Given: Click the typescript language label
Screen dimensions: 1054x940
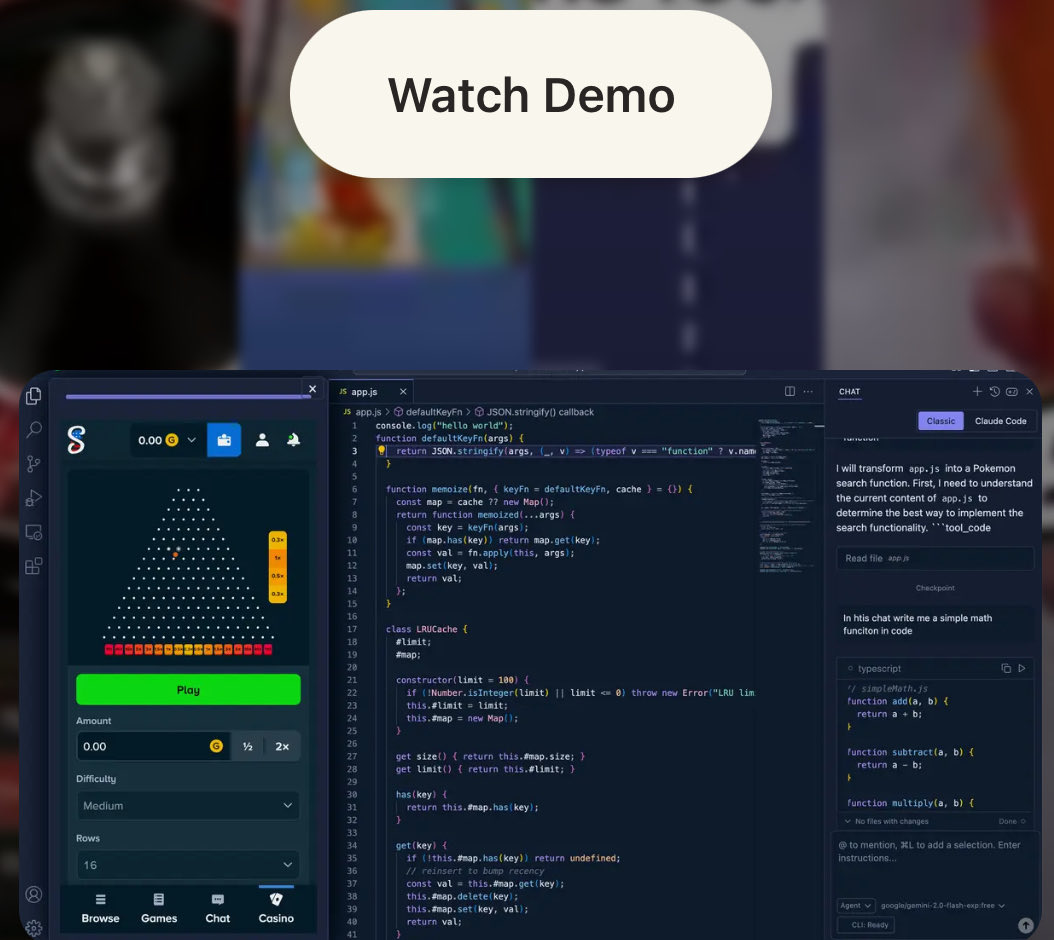Looking at the screenshot, I should (x=879, y=668).
